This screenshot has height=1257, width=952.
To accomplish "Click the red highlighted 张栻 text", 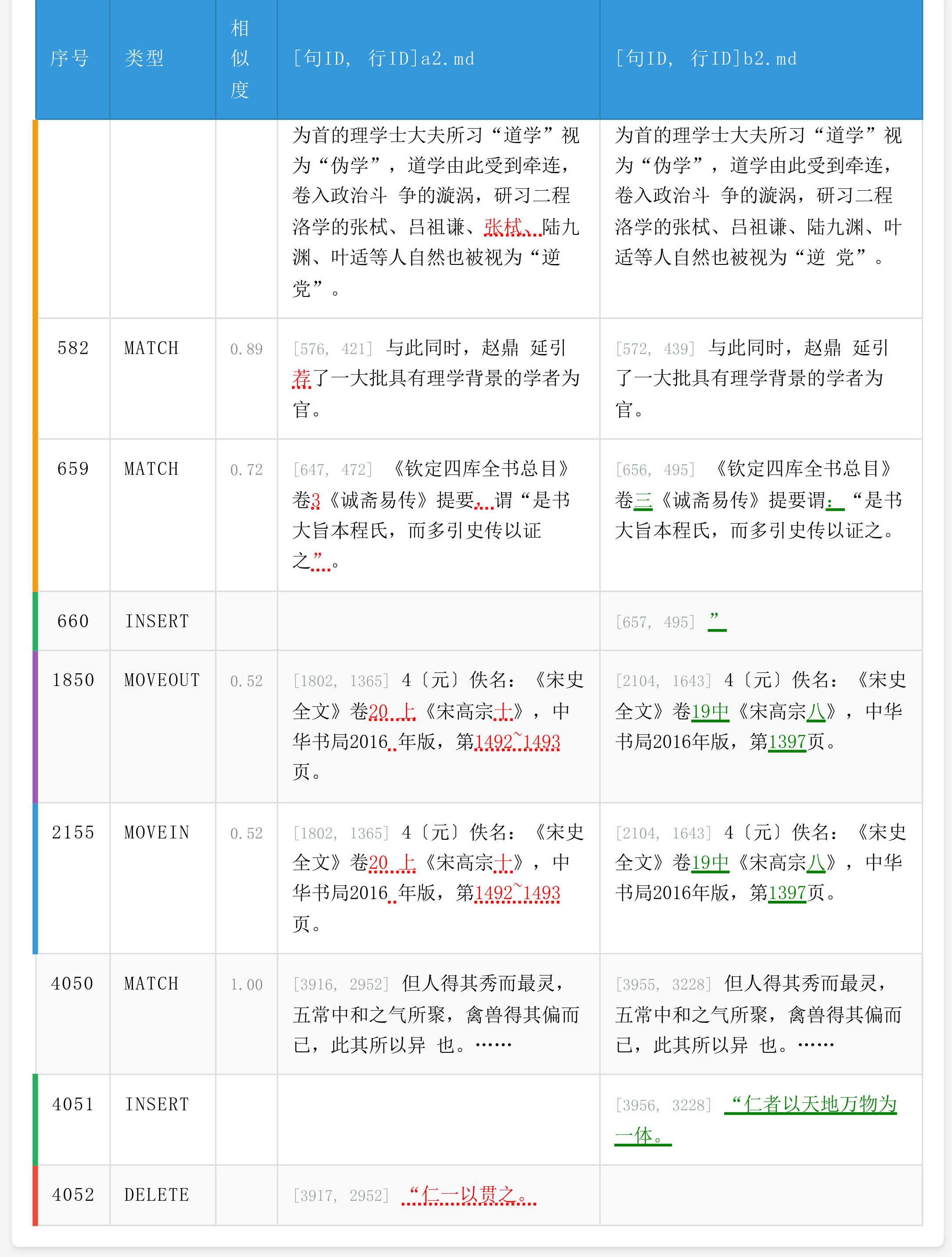I will pyautogui.click(x=503, y=228).
